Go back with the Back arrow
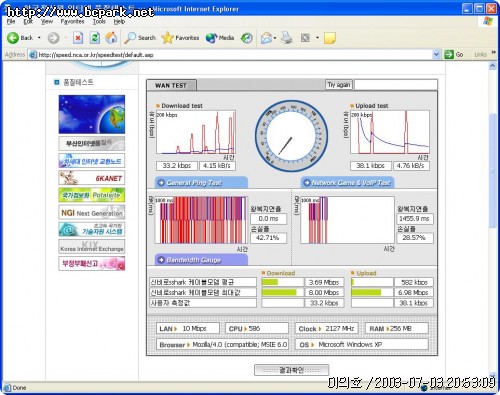500x395 pixels. 20,38
